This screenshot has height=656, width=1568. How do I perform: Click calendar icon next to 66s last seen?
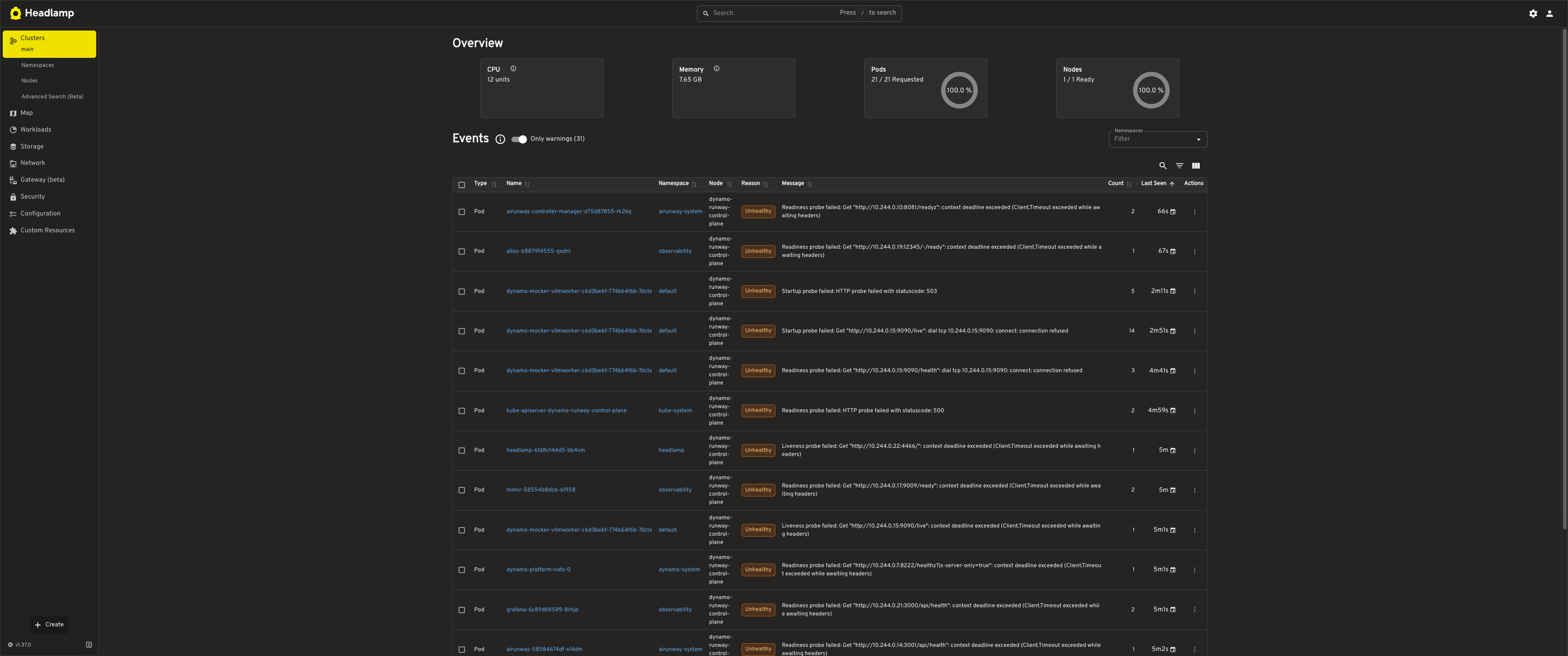[x=1173, y=212]
